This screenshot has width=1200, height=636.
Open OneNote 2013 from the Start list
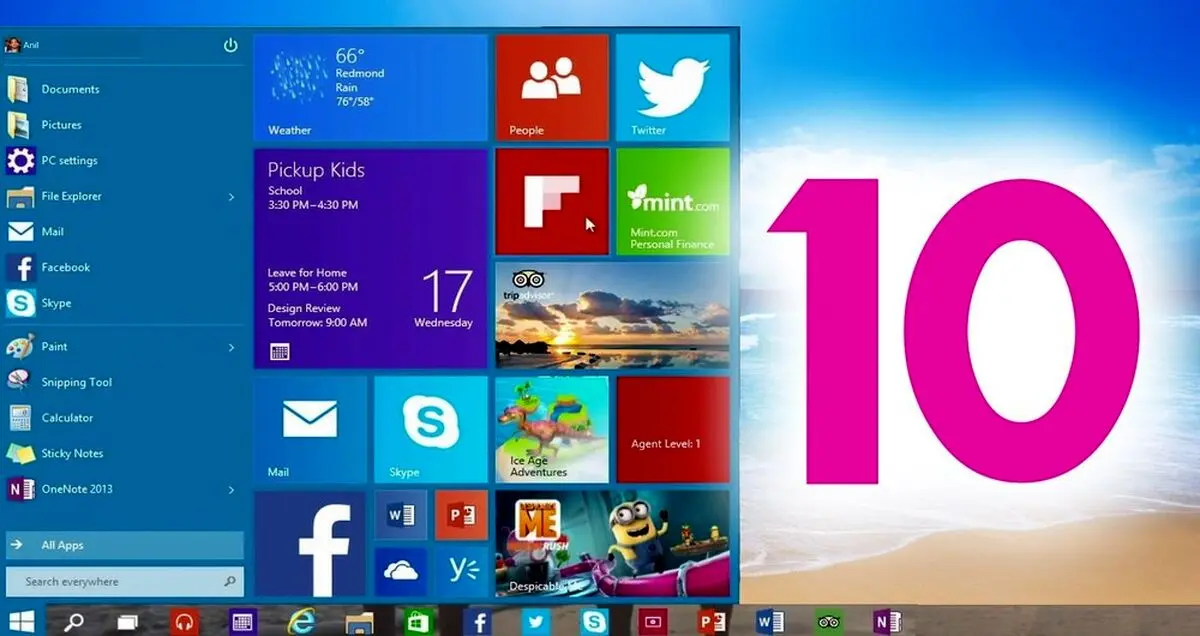point(124,489)
